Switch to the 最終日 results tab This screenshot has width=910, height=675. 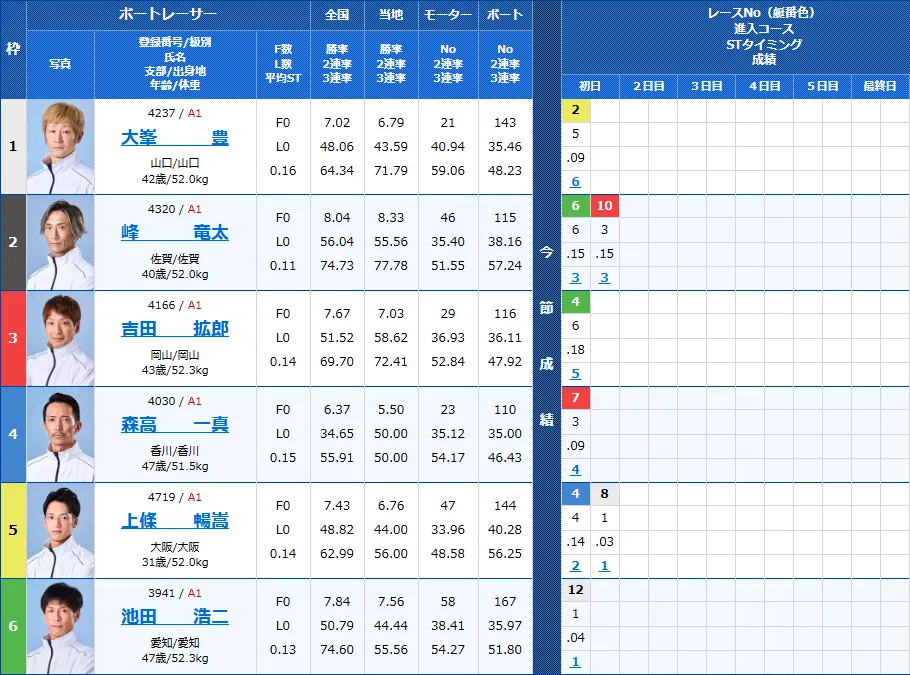(x=877, y=86)
